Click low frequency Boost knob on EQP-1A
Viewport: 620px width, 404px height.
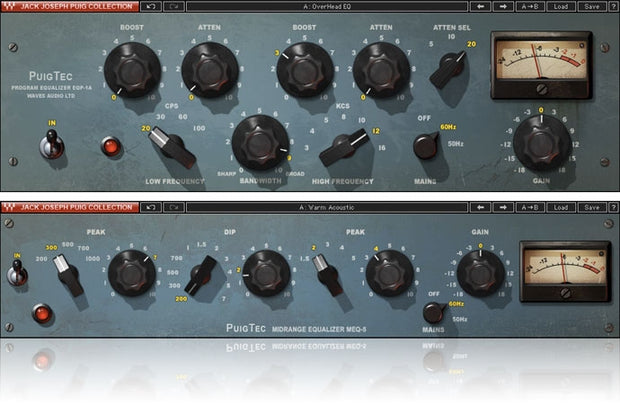(x=132, y=70)
